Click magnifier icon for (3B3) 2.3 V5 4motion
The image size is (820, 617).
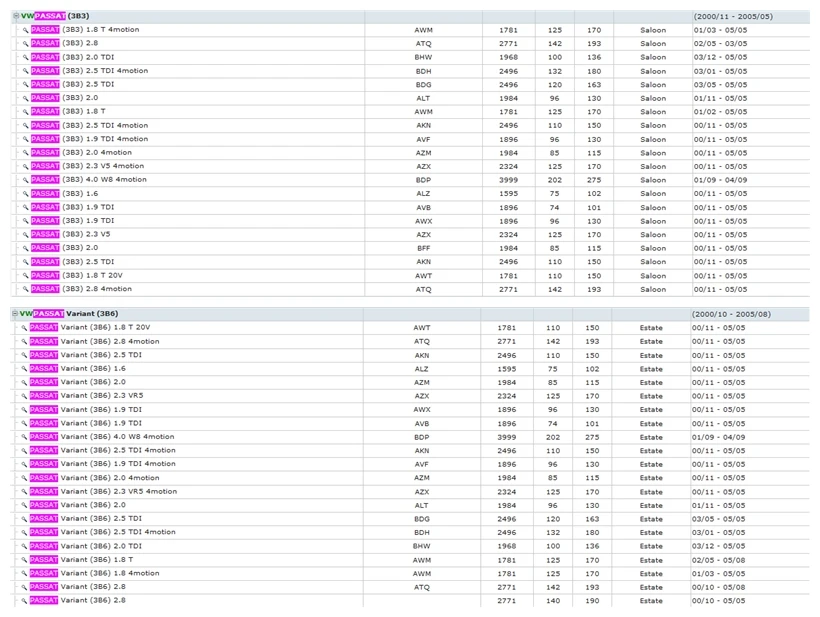point(25,166)
